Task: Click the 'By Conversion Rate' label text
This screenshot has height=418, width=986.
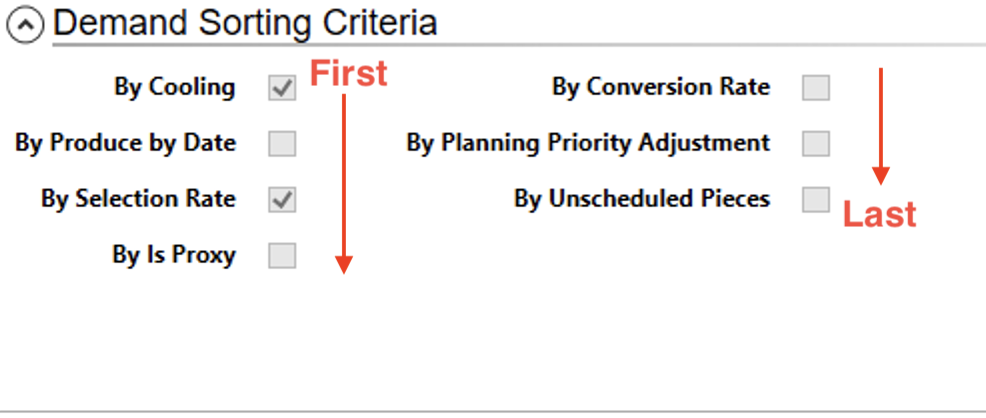Action: tap(661, 88)
